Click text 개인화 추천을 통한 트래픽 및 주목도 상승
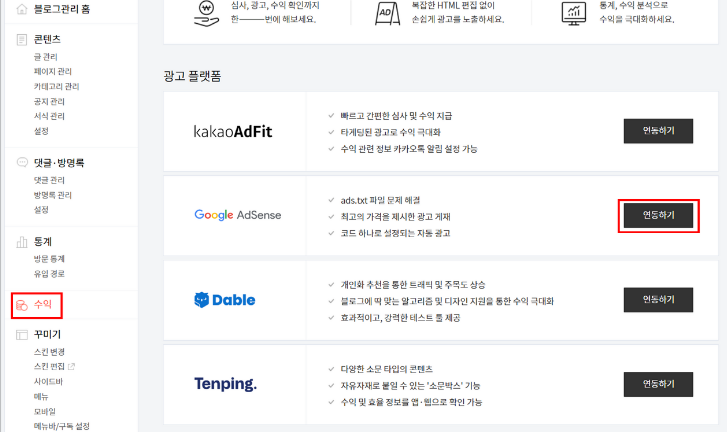The height and width of the screenshot is (432, 727). point(413,285)
